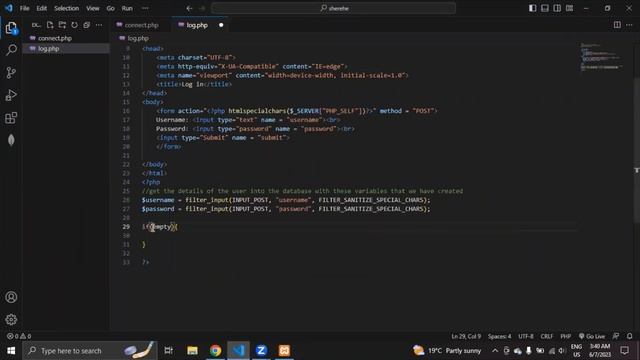
Task: Click the minimap code overview
Action: [x=601, y=57]
